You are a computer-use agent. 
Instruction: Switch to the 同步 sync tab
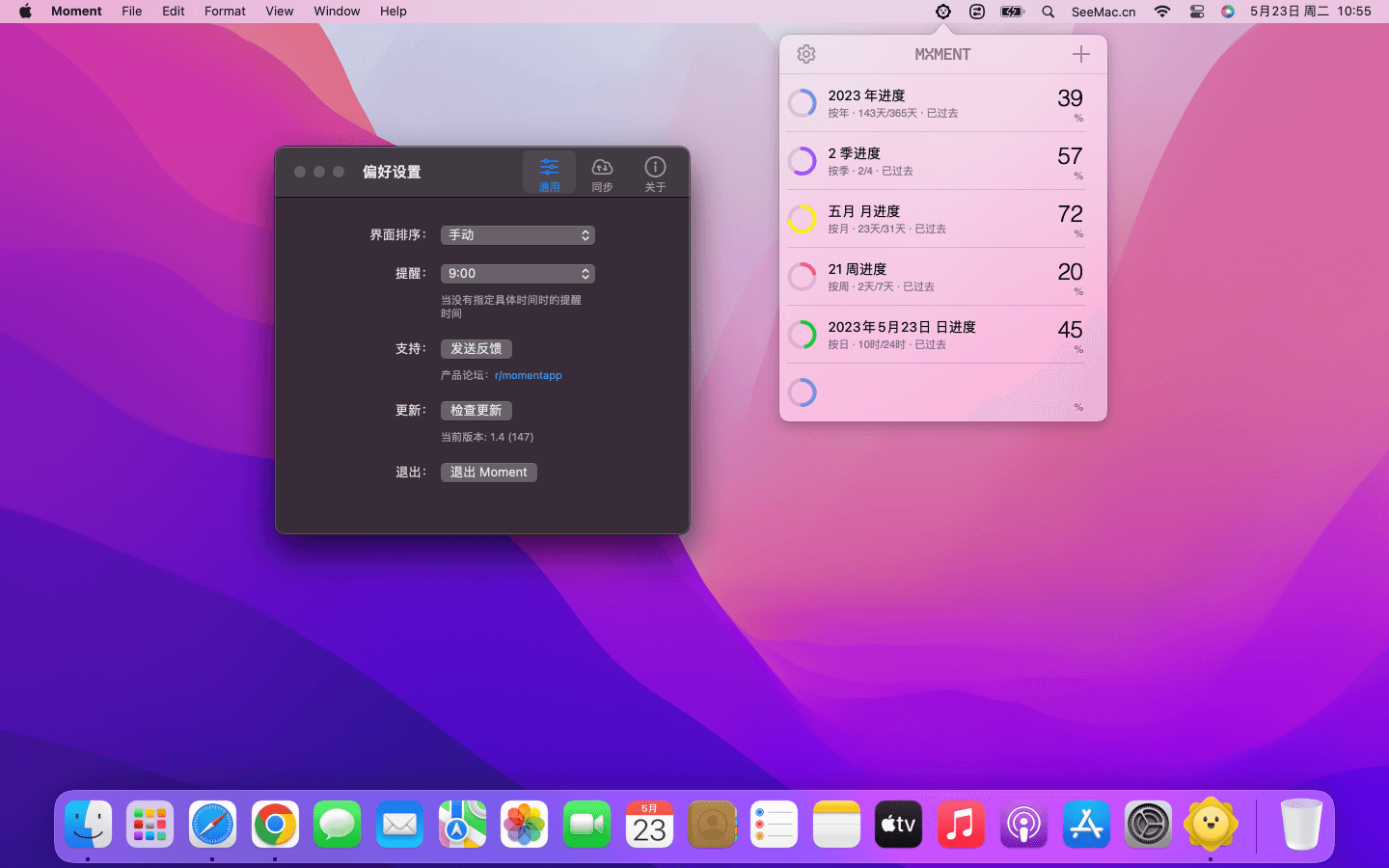pos(602,174)
